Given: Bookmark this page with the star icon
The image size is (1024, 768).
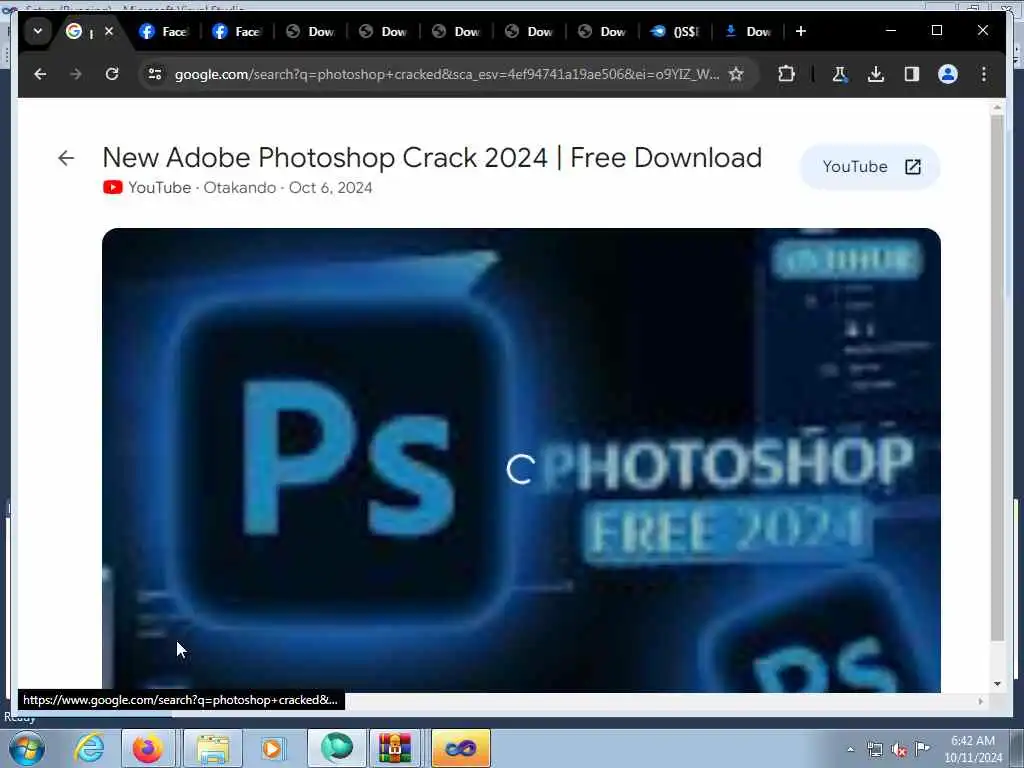Looking at the screenshot, I should pos(736,74).
